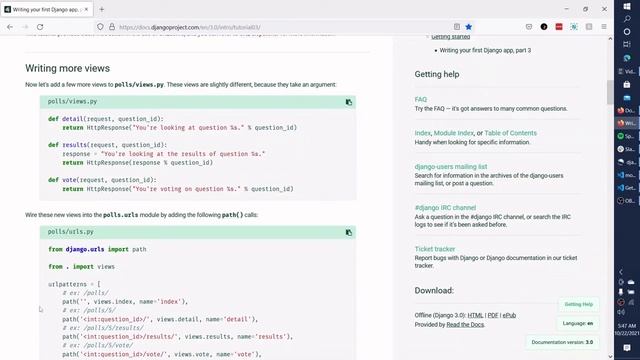Screen dimensions: 640x360
Task: Click the gray sidebar extension icon
Action: tap(589, 27)
